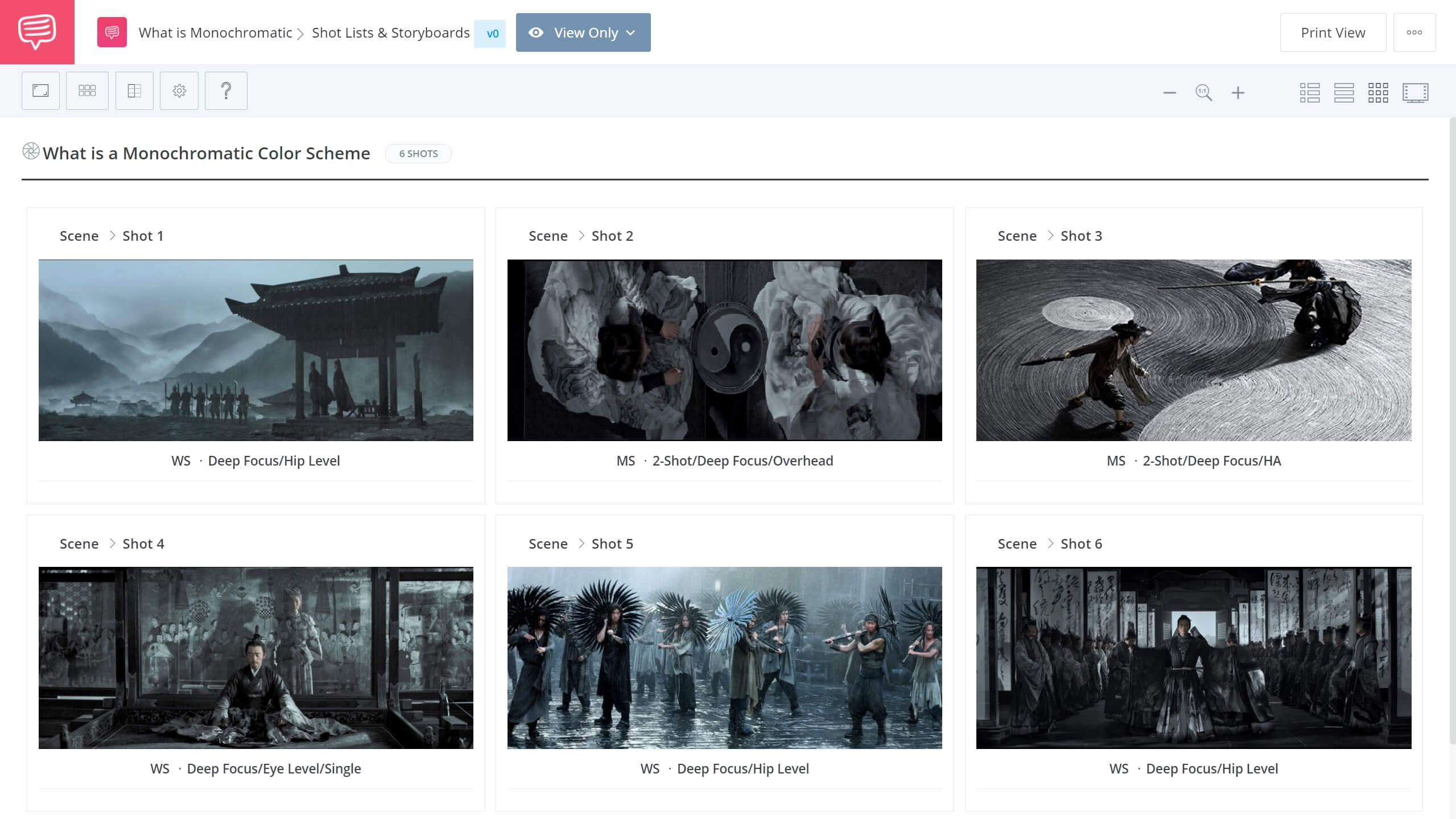Screen dimensions: 1456x819
Task: Open the Shot 4 seated man thumbnail
Action: [256, 657]
